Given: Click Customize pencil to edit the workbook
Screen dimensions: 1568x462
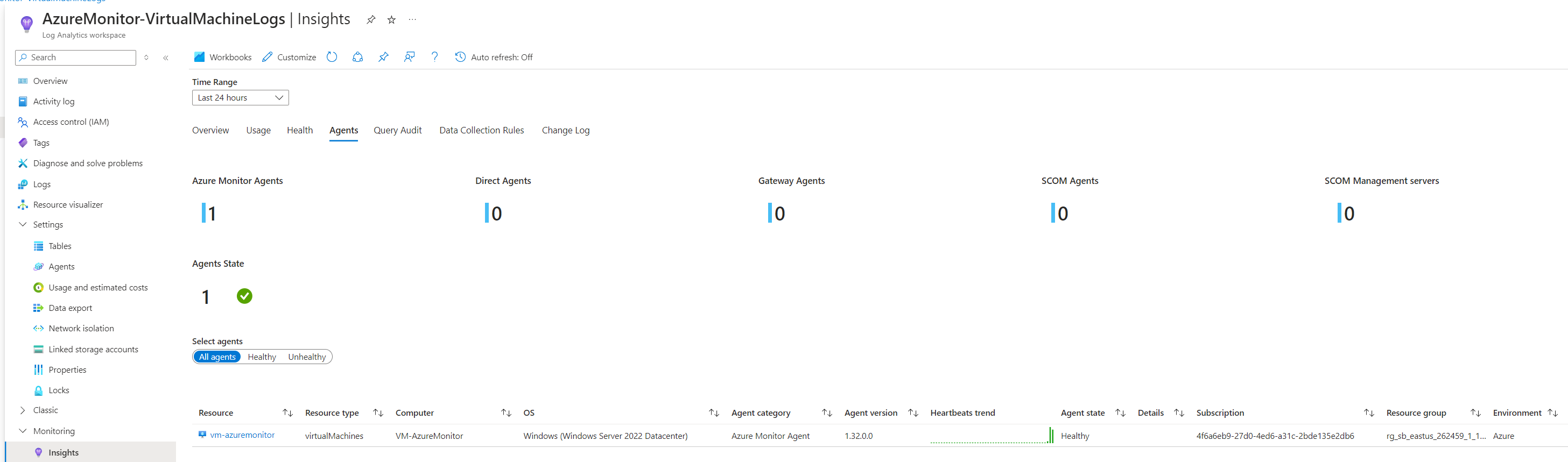Looking at the screenshot, I should click(x=289, y=57).
